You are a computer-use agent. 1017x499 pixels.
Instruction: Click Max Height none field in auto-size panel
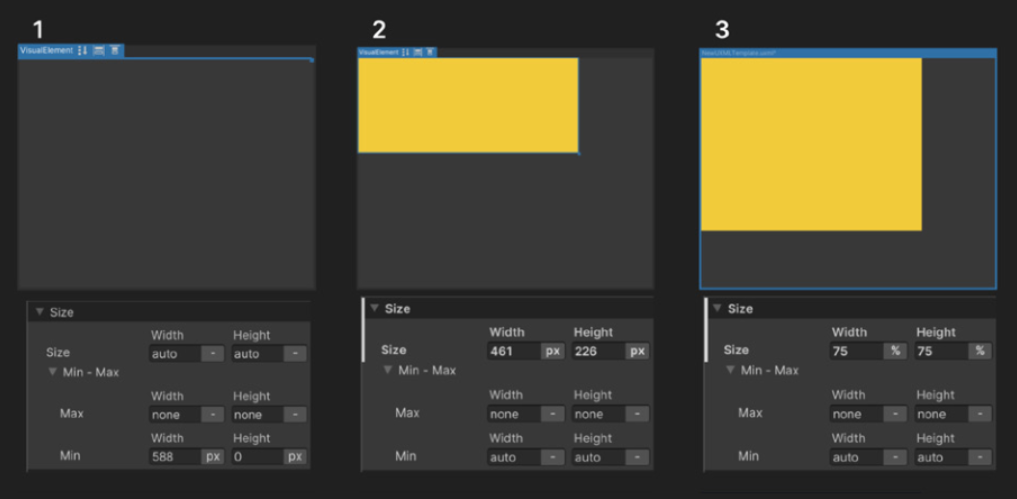click(257, 415)
